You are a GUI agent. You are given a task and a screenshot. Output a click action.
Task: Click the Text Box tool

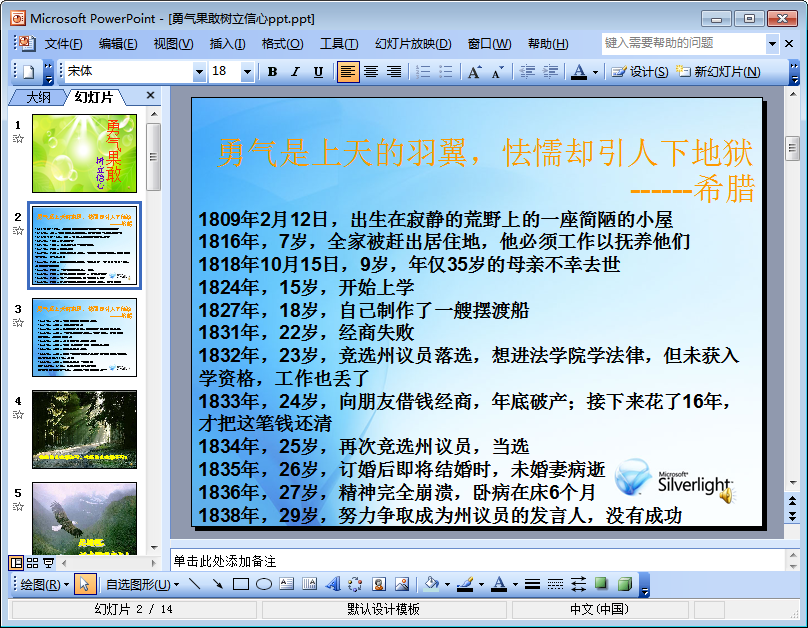(x=287, y=584)
